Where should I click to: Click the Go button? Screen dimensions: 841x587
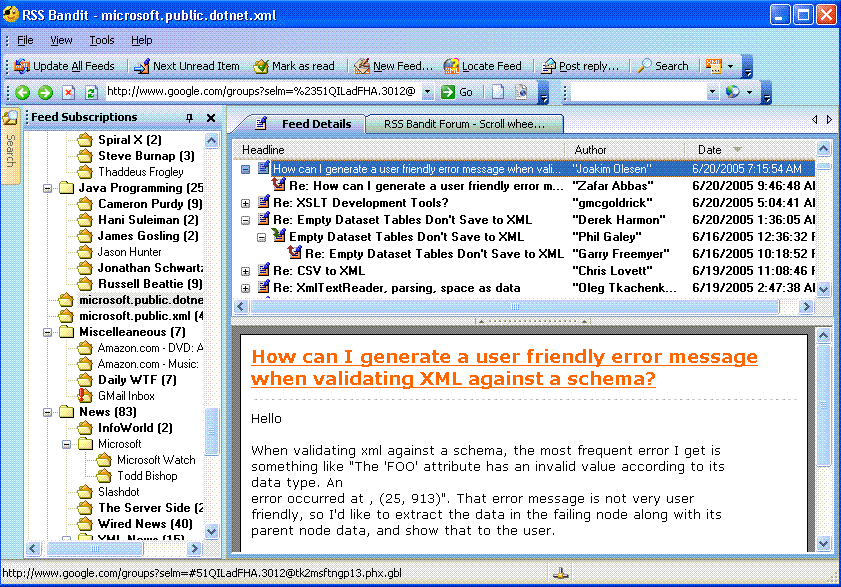[x=457, y=92]
